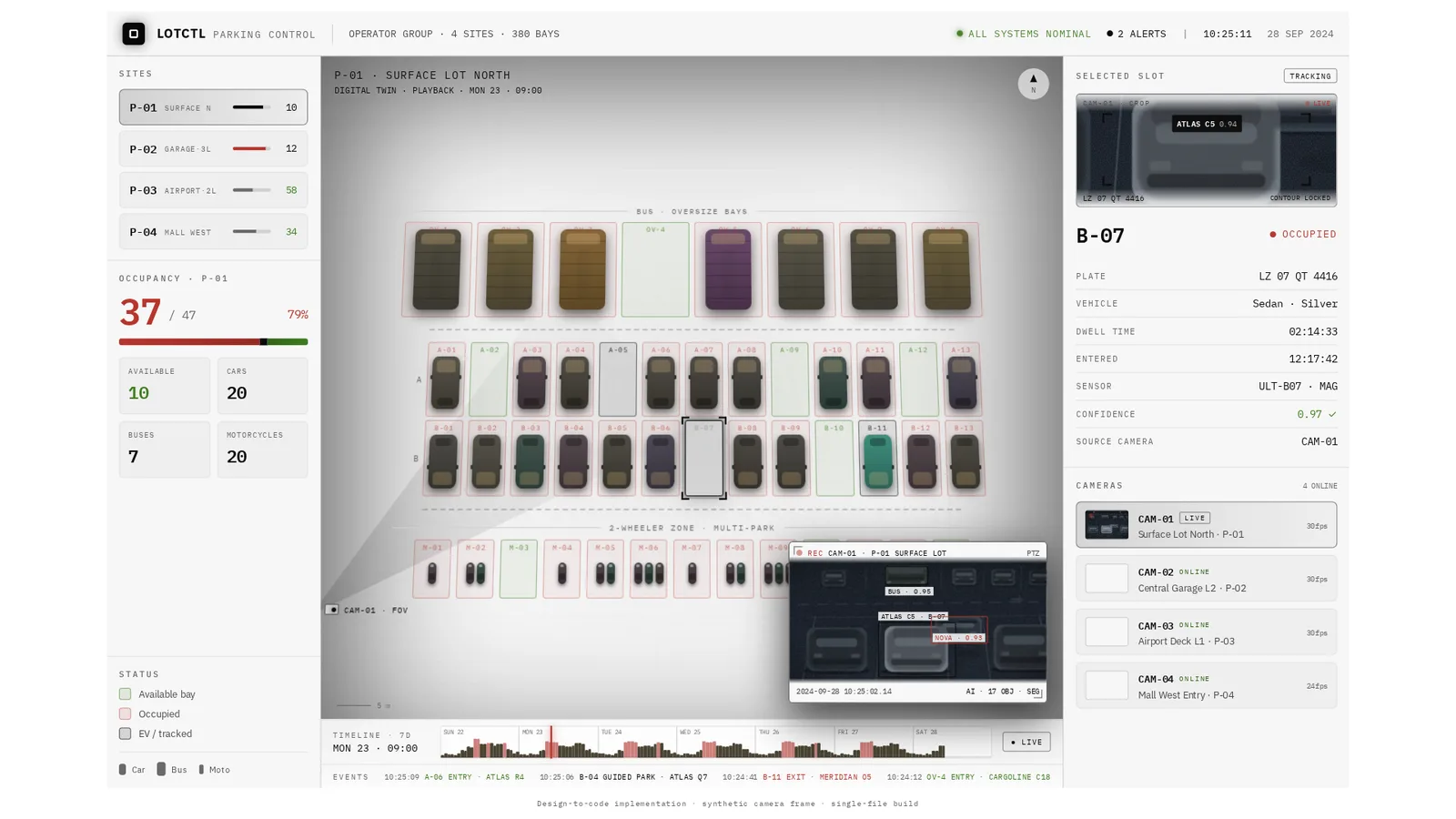Click the motorcycle in bay M-04

tap(561, 573)
